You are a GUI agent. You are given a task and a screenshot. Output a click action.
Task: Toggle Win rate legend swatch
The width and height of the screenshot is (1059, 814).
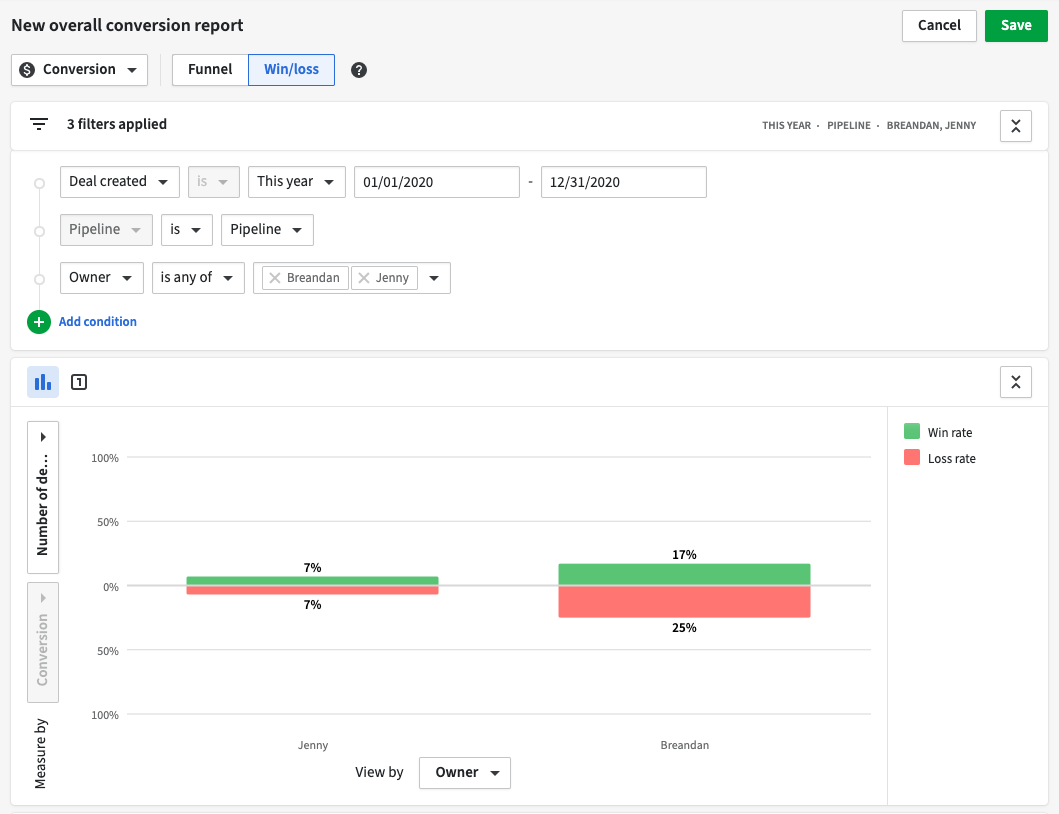pos(912,432)
